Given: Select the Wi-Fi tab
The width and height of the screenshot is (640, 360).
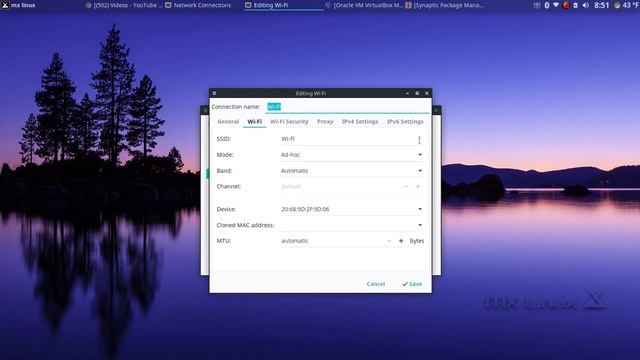Looking at the screenshot, I should tap(254, 122).
